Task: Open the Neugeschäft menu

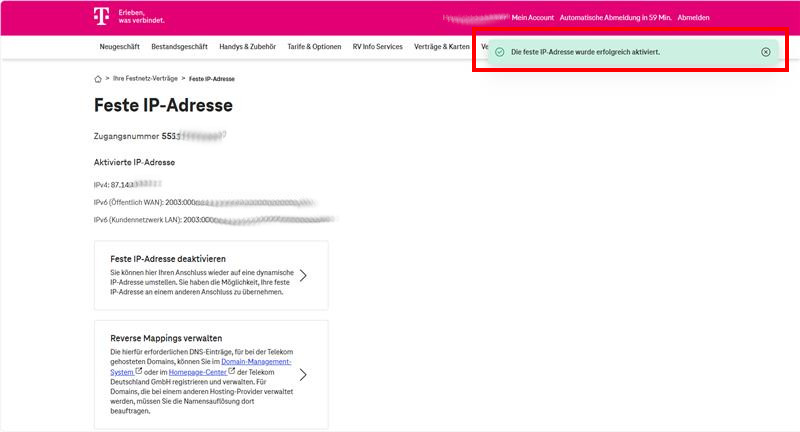Action: coord(119,46)
